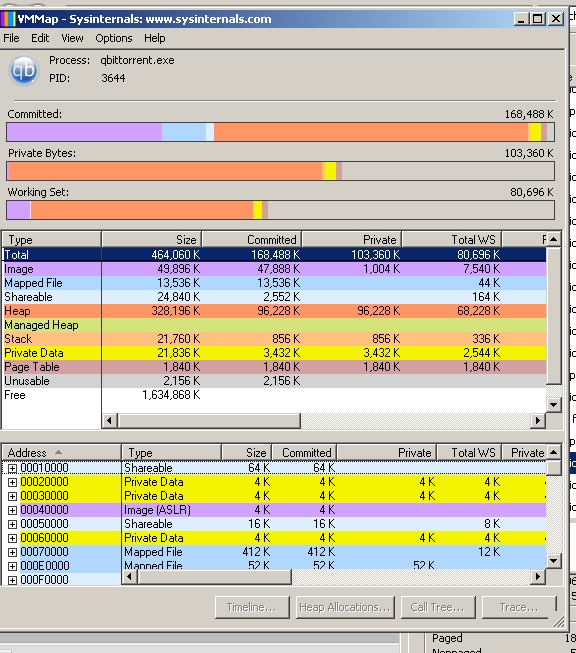Expand address 00040000 row
The width and height of the screenshot is (576, 653).
12,510
